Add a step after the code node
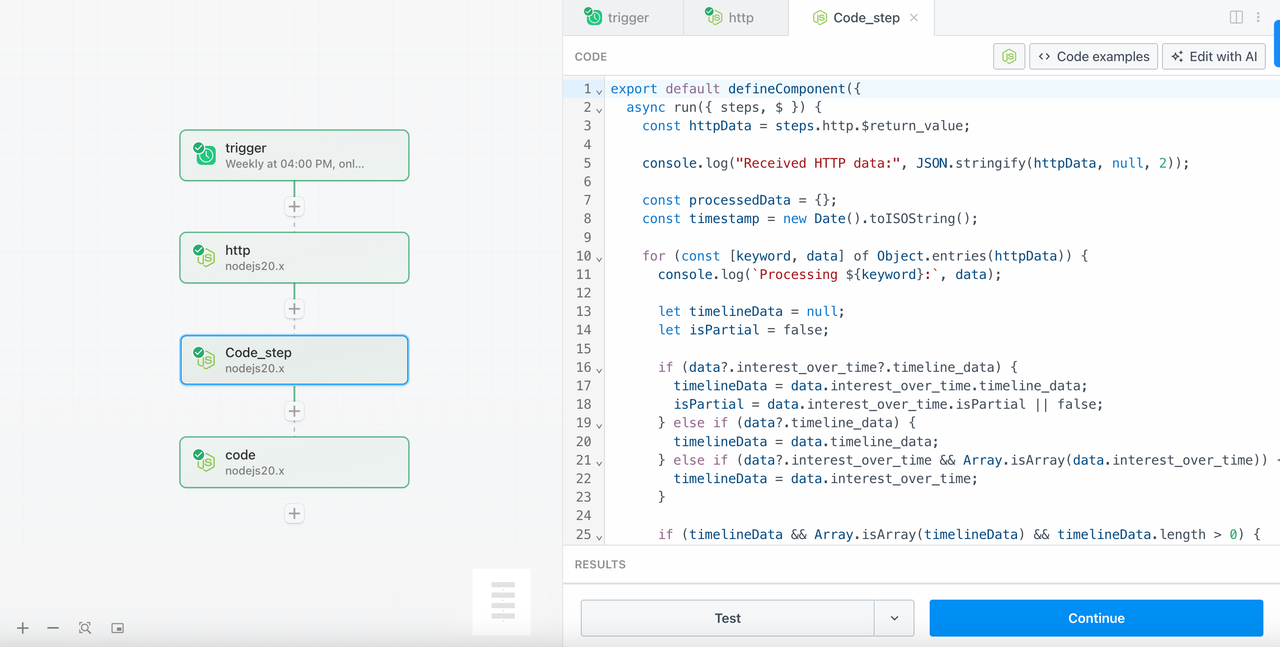Image resolution: width=1280 pixels, height=647 pixels. point(294,513)
